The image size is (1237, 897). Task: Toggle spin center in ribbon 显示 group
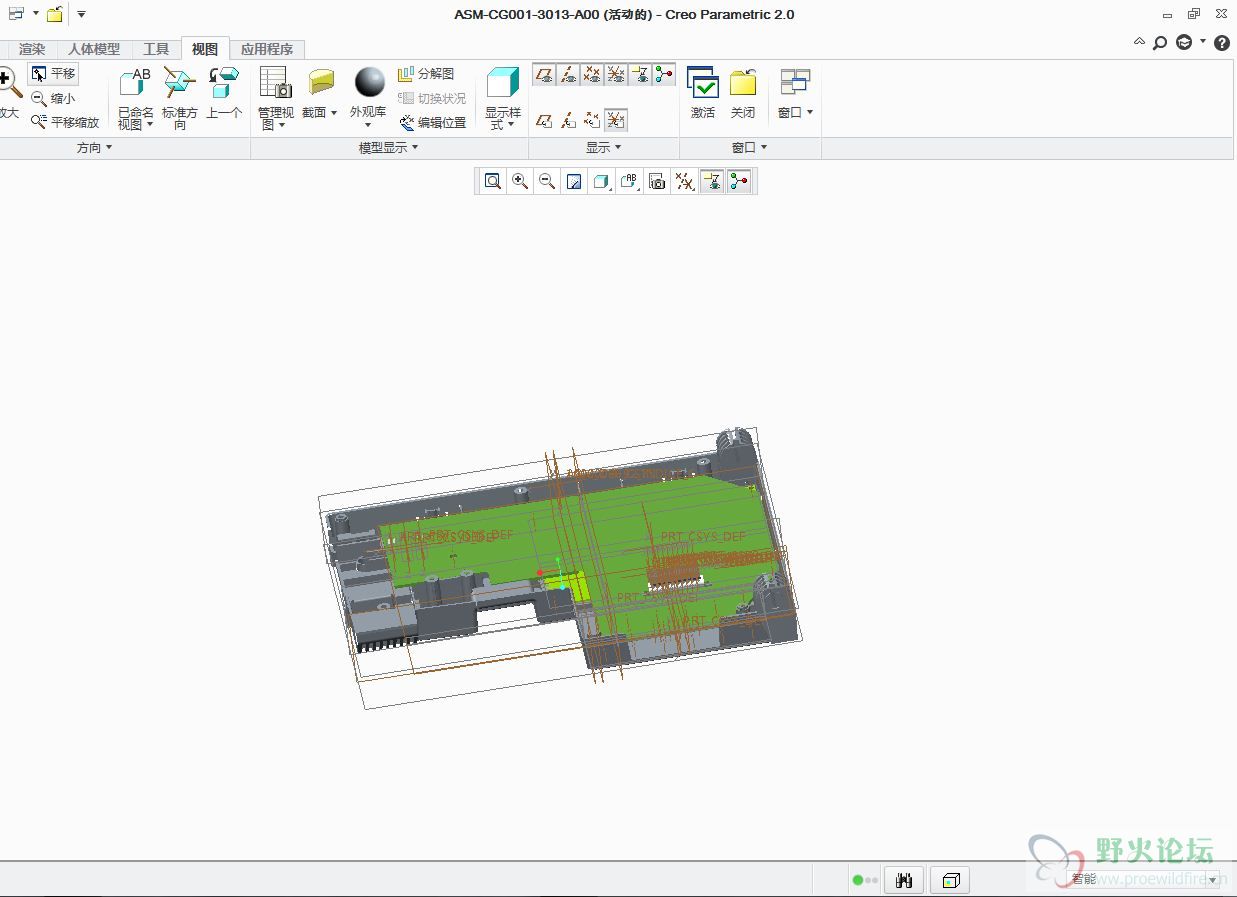click(x=664, y=74)
